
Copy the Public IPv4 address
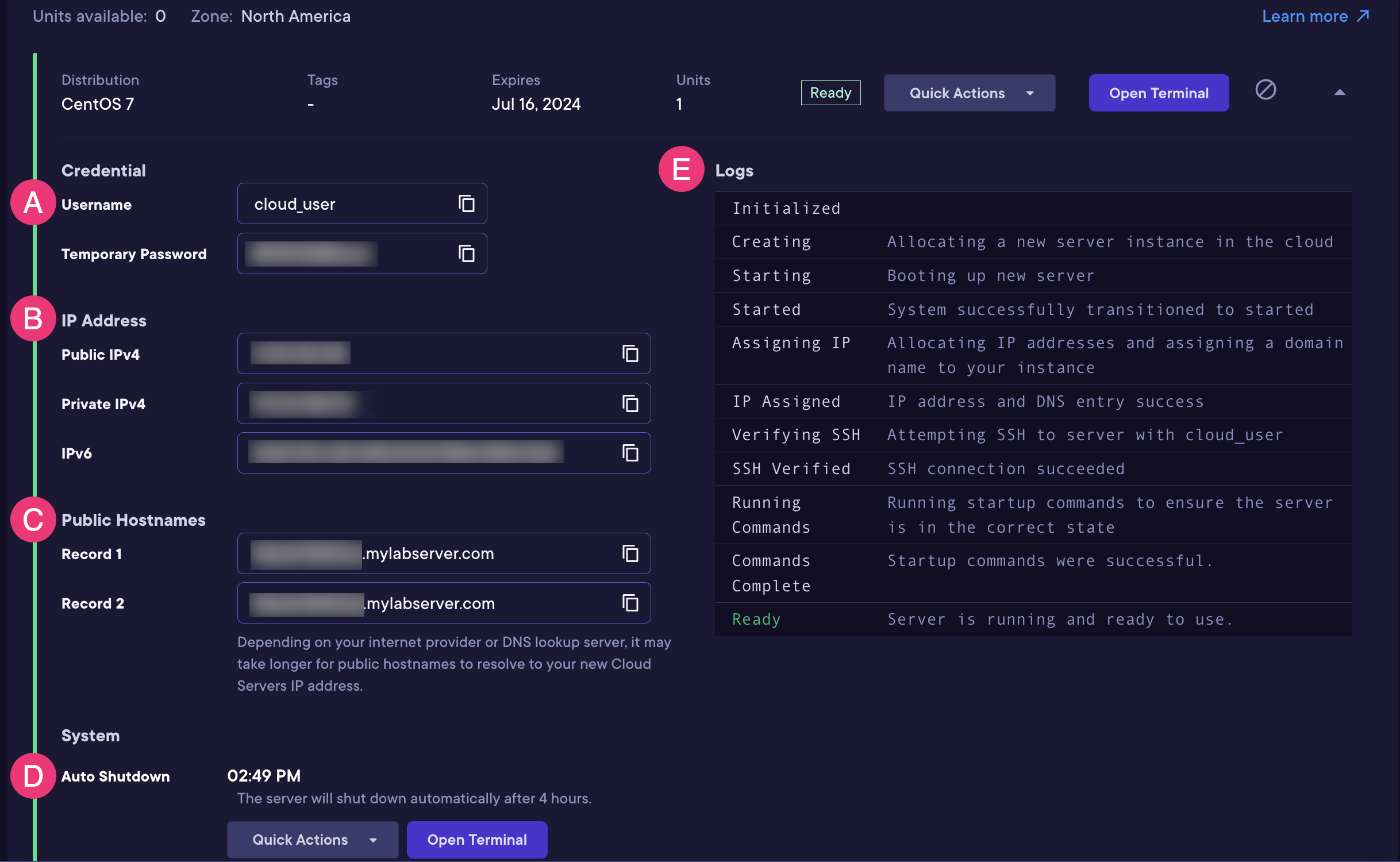pyautogui.click(x=630, y=354)
